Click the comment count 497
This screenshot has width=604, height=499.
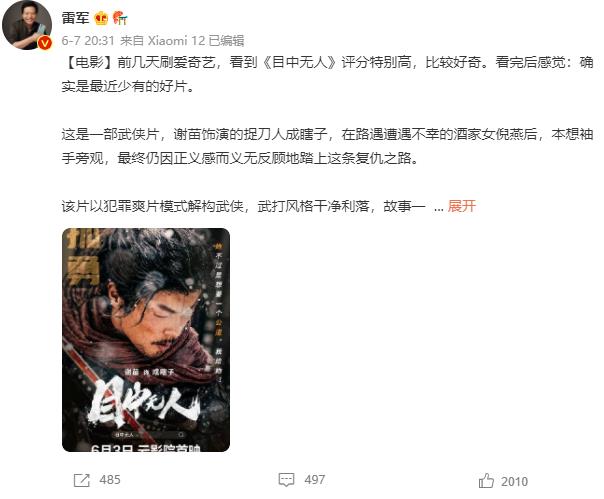(x=315, y=480)
